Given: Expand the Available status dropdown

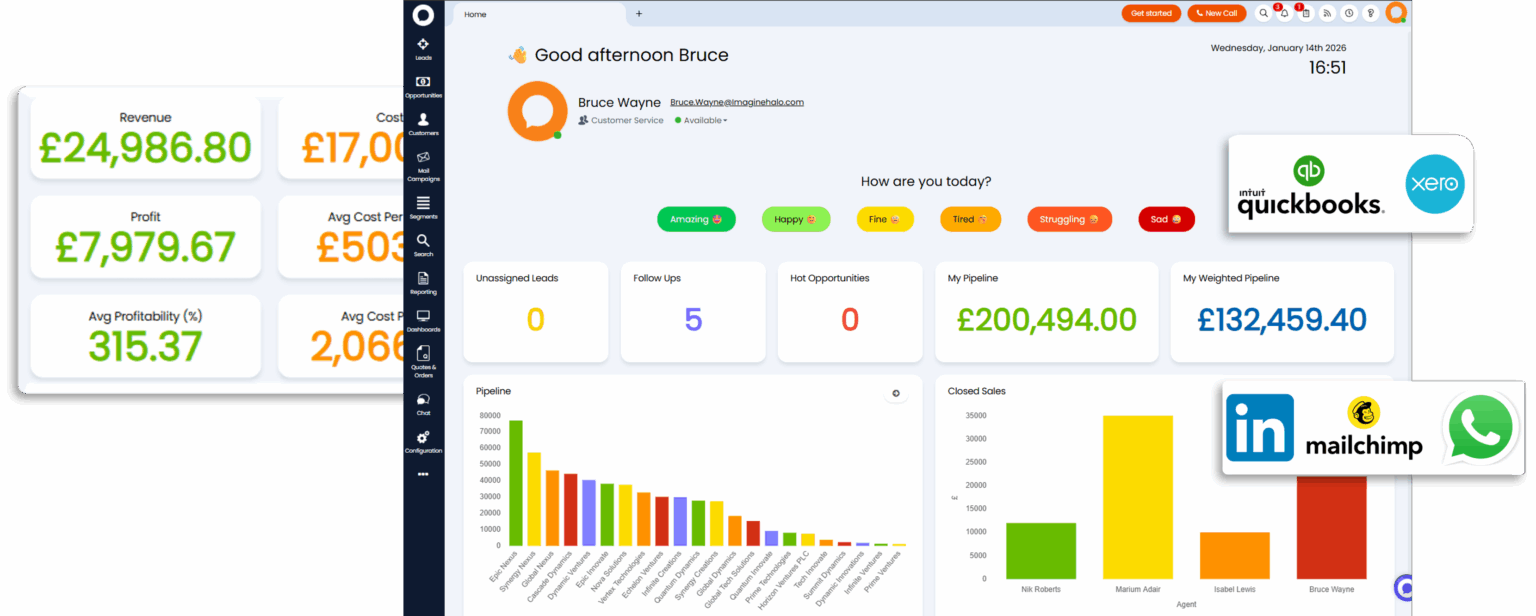Looking at the screenshot, I should [x=701, y=120].
